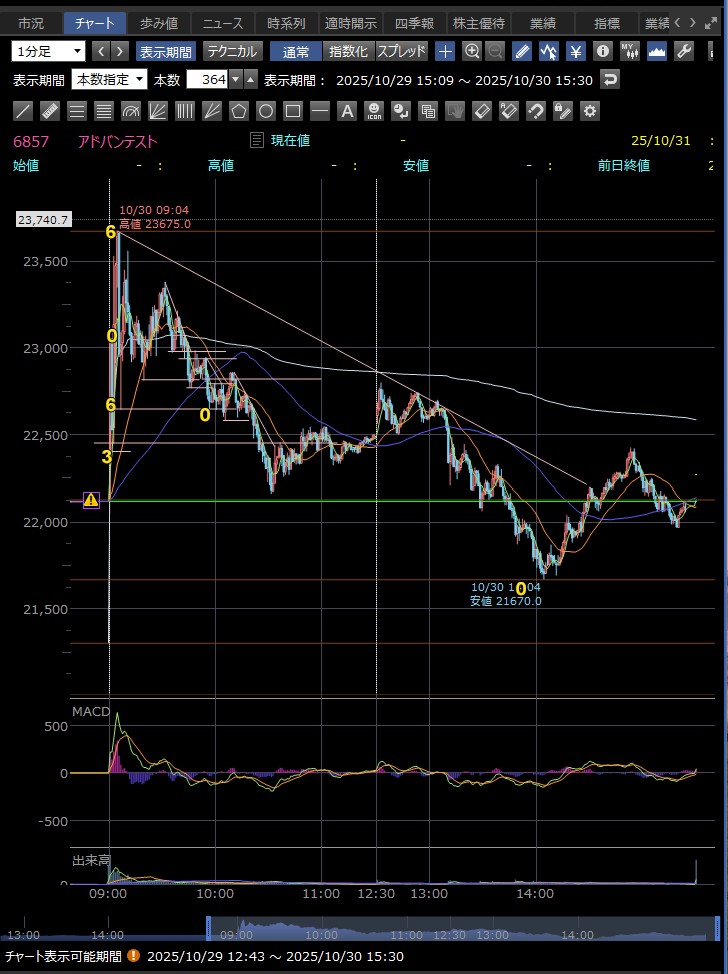This screenshot has height=974, width=728.
Task: Open the drawing gear settings icon
Action: click(x=589, y=111)
